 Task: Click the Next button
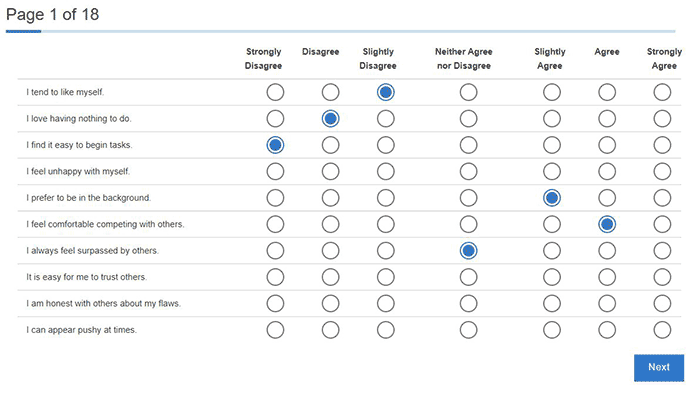pyautogui.click(x=659, y=368)
